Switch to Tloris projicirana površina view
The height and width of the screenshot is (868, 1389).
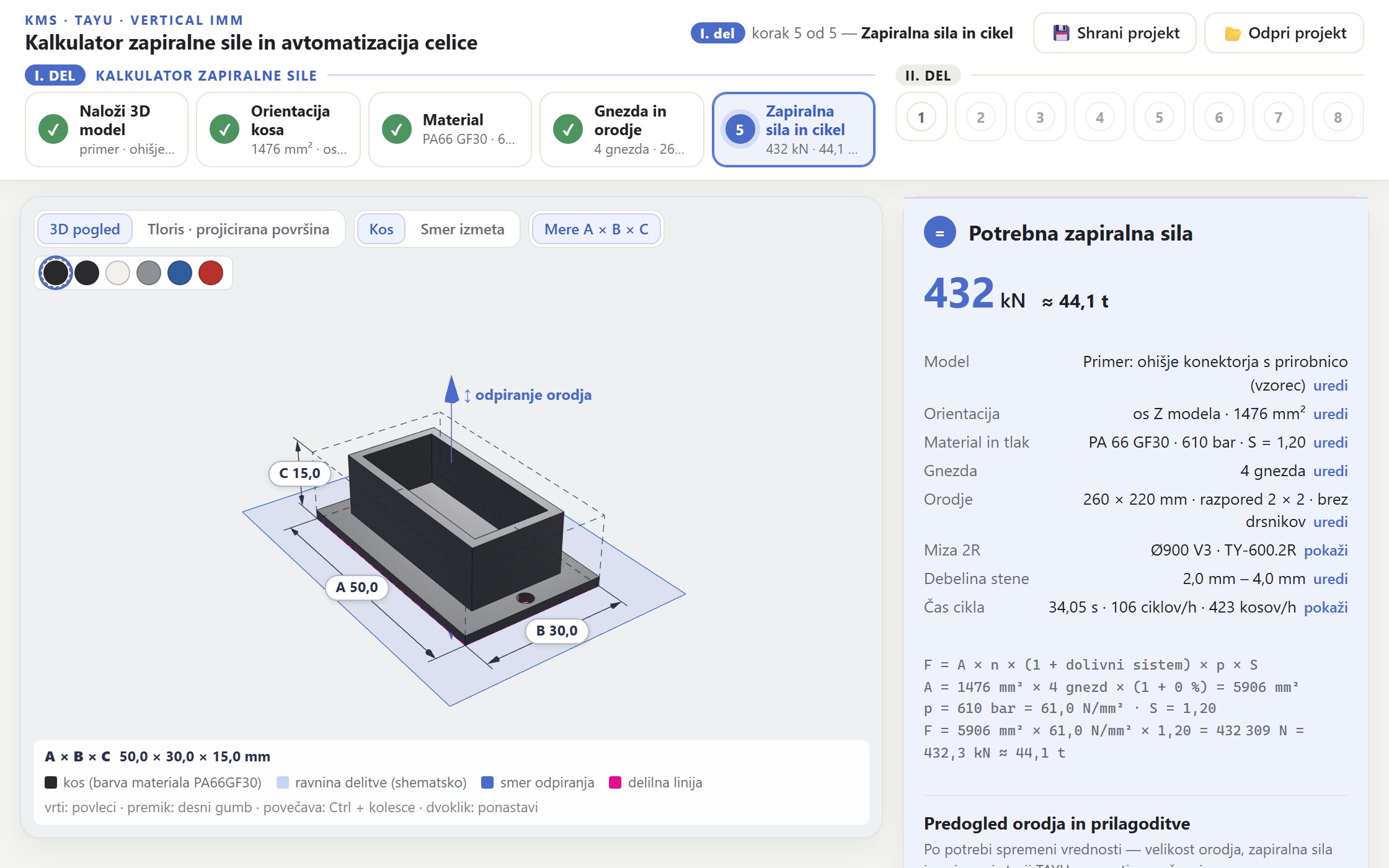click(238, 229)
